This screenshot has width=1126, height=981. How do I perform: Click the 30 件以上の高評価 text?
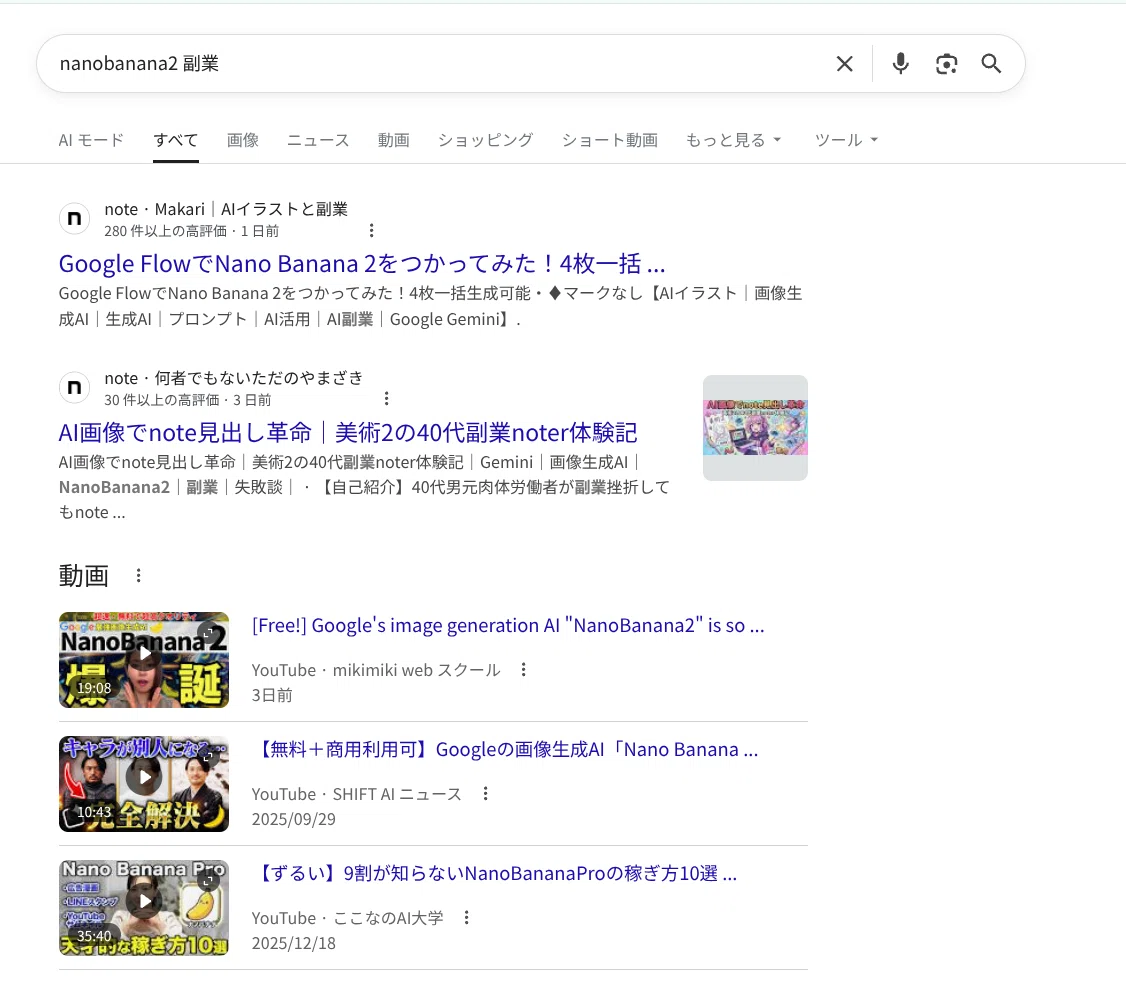click(x=162, y=400)
